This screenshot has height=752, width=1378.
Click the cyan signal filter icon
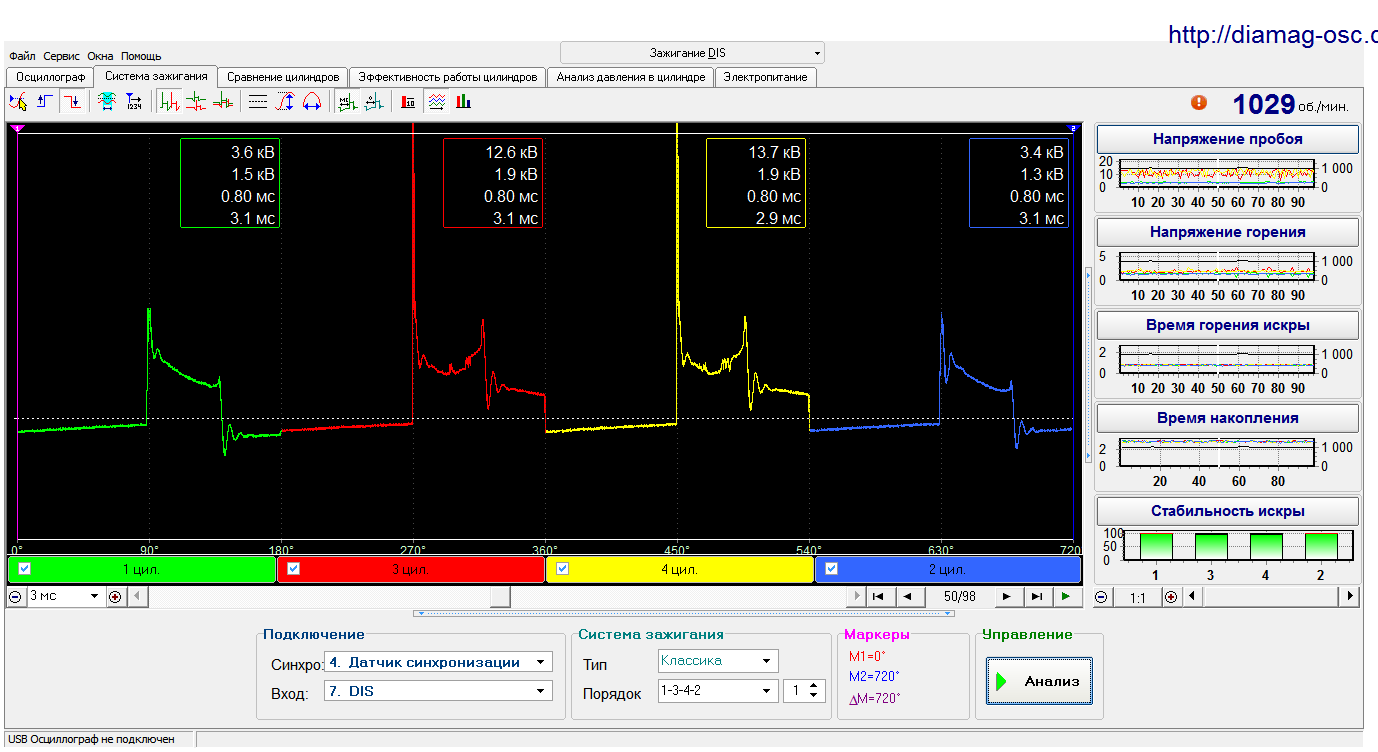pyautogui.click(x=106, y=101)
